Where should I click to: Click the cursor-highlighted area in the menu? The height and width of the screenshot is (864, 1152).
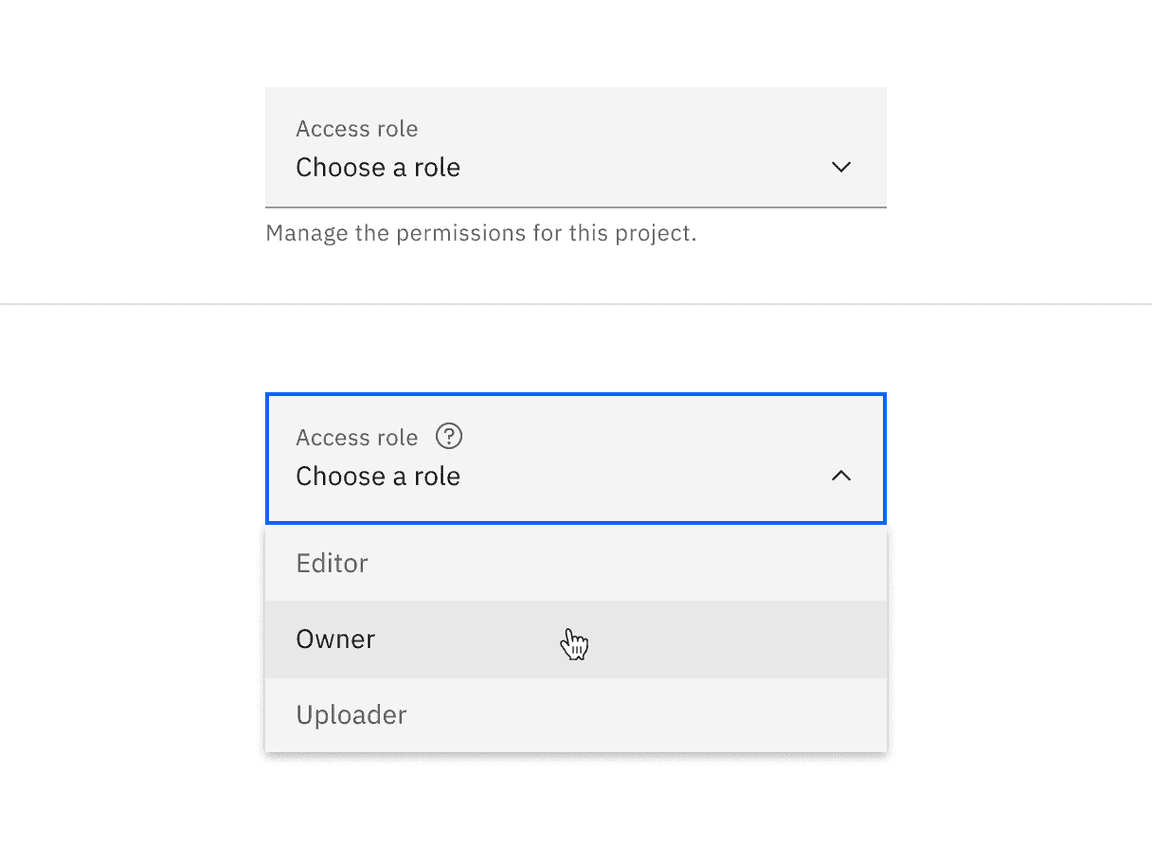(x=575, y=640)
